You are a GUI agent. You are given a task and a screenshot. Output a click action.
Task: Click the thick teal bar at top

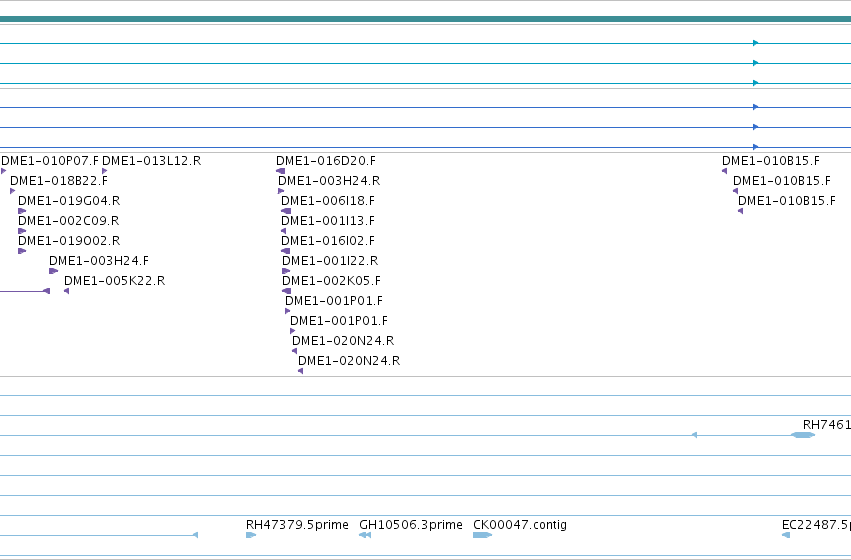(x=426, y=19)
